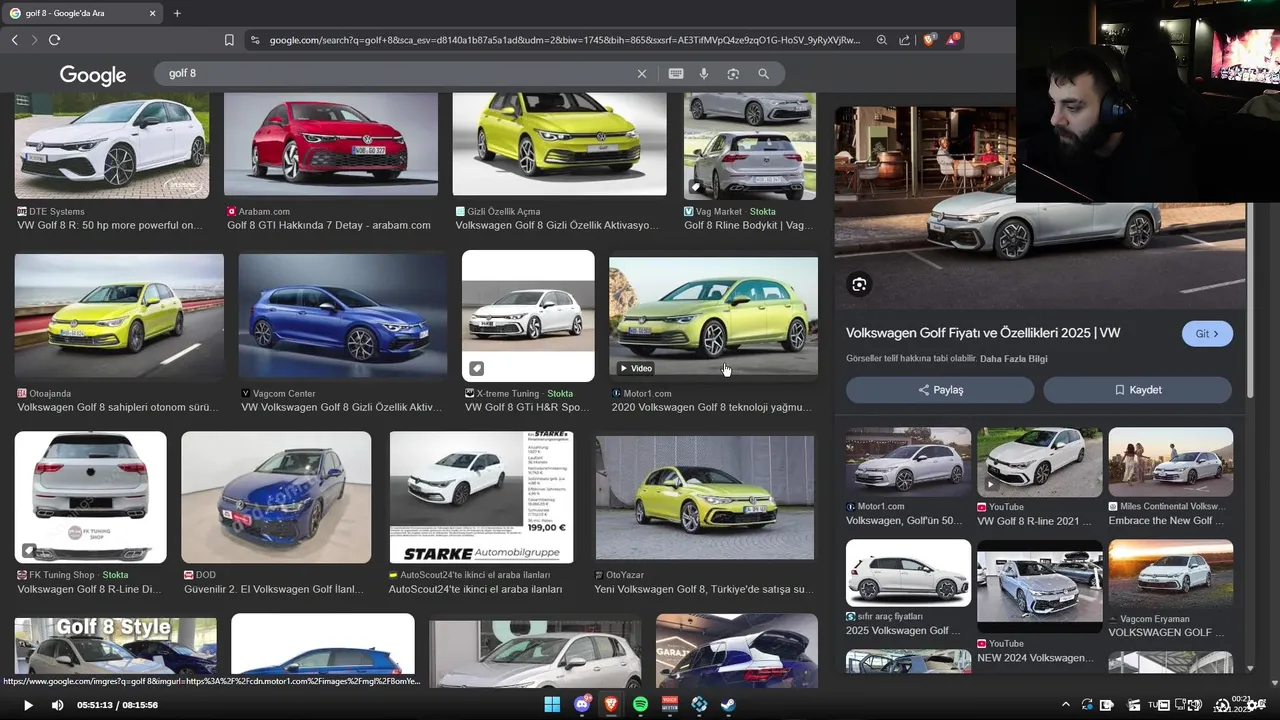Open a new browser tab

point(177,13)
